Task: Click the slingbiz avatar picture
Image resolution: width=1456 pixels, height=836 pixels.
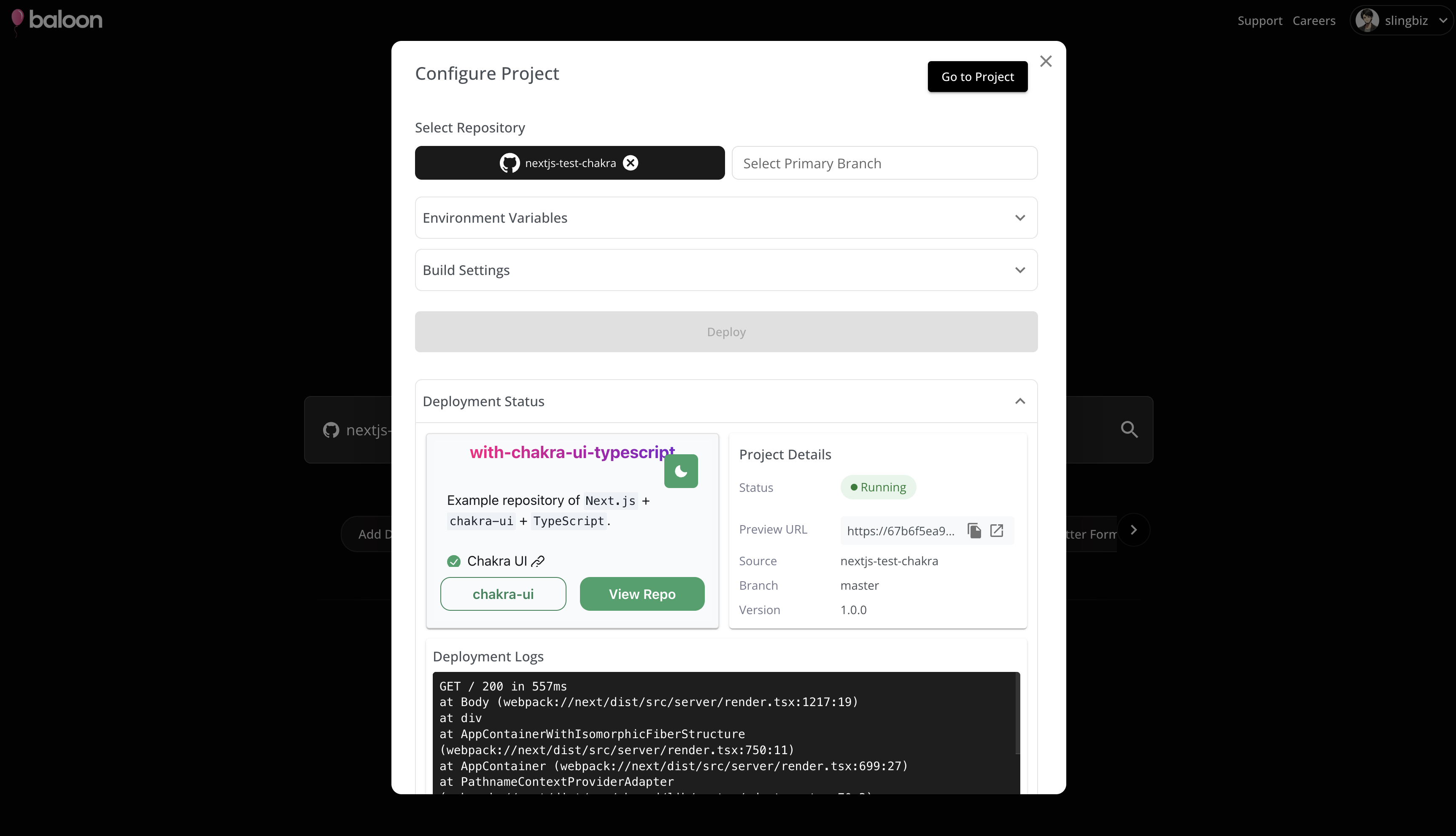Action: click(1367, 21)
